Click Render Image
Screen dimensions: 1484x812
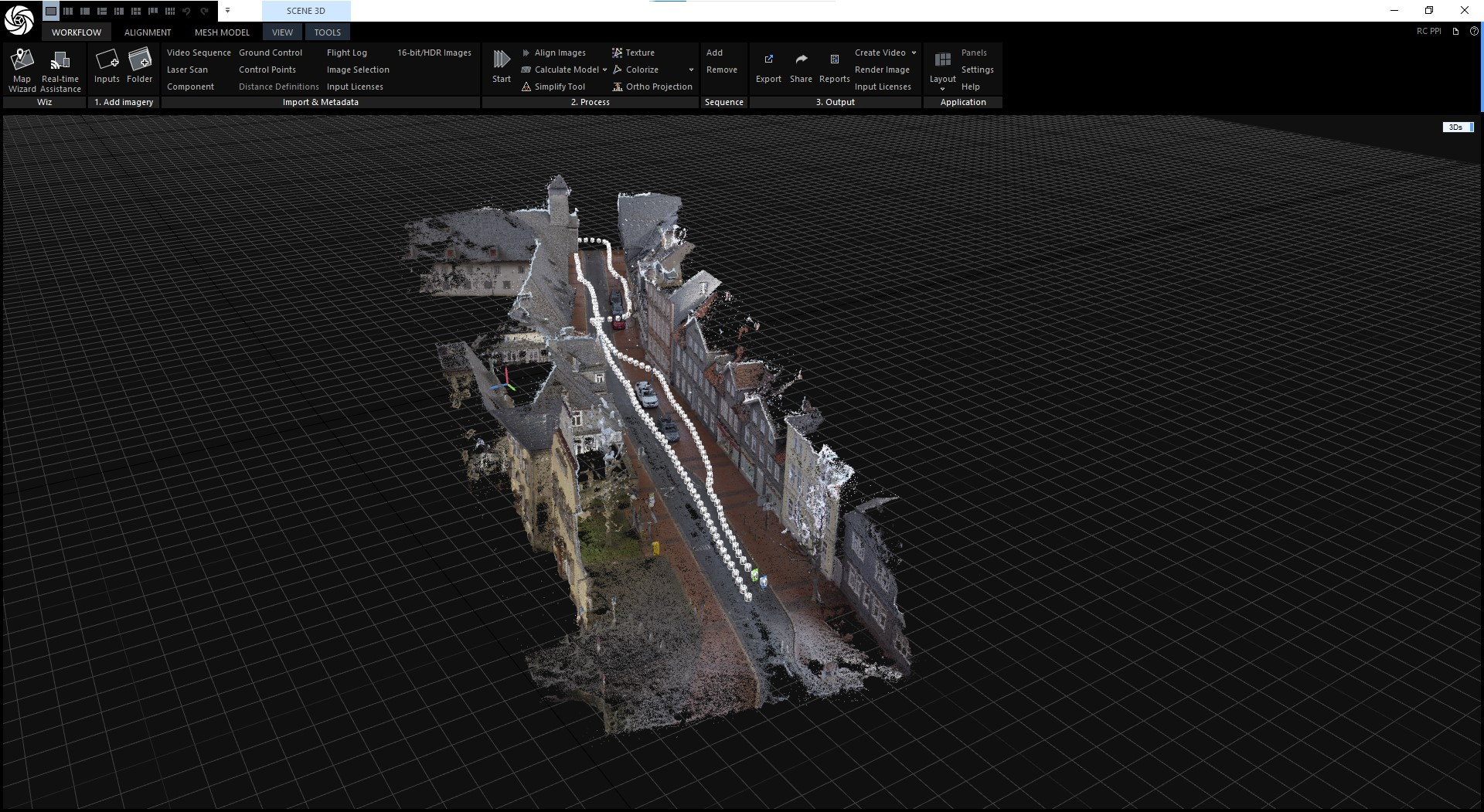point(882,70)
